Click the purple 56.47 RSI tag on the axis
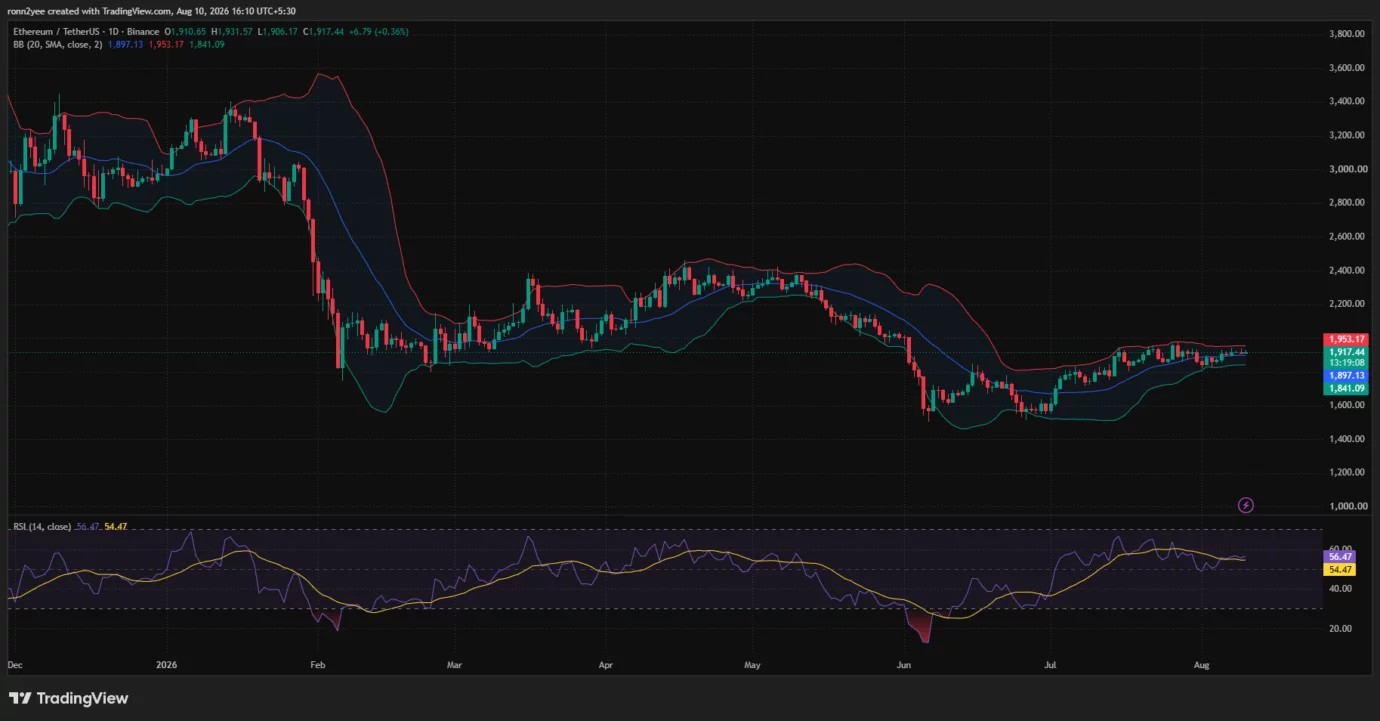This screenshot has height=721, width=1380. 1340,557
